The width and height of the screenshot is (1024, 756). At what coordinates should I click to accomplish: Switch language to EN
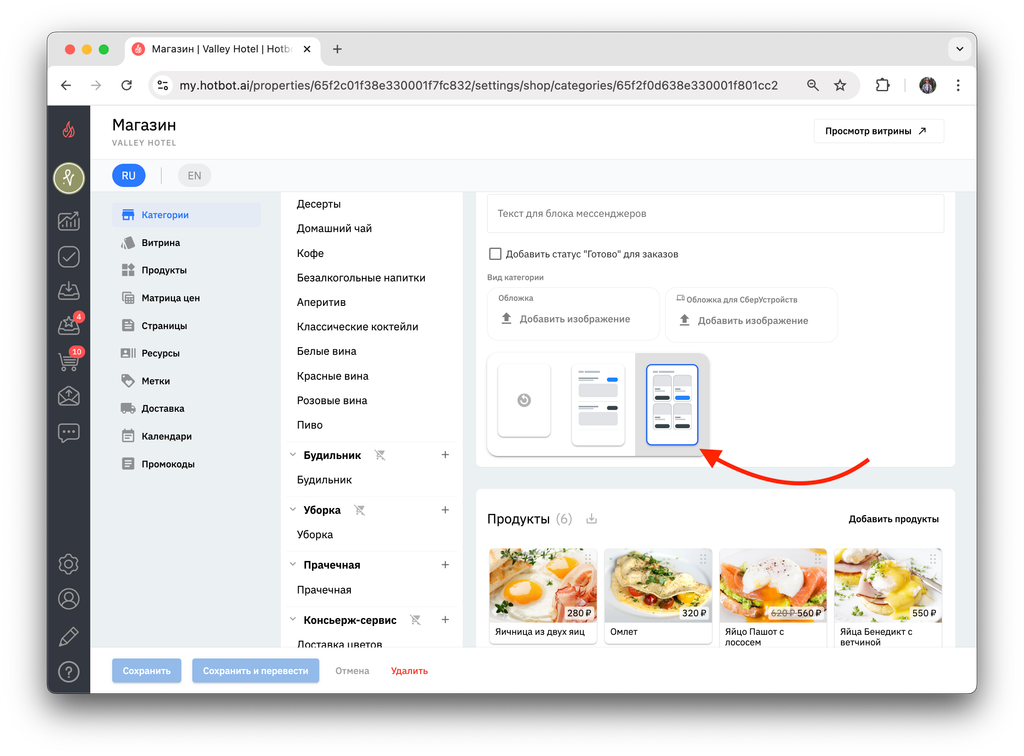click(x=195, y=176)
